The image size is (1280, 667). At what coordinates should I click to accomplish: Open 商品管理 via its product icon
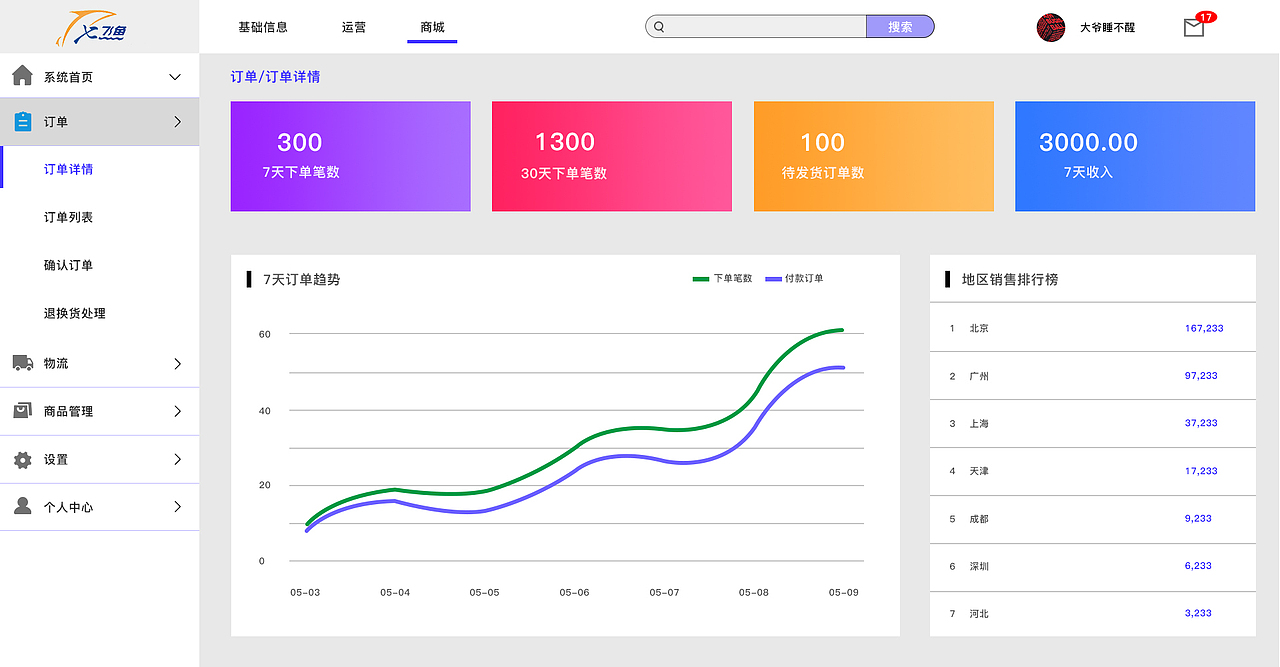[22, 411]
